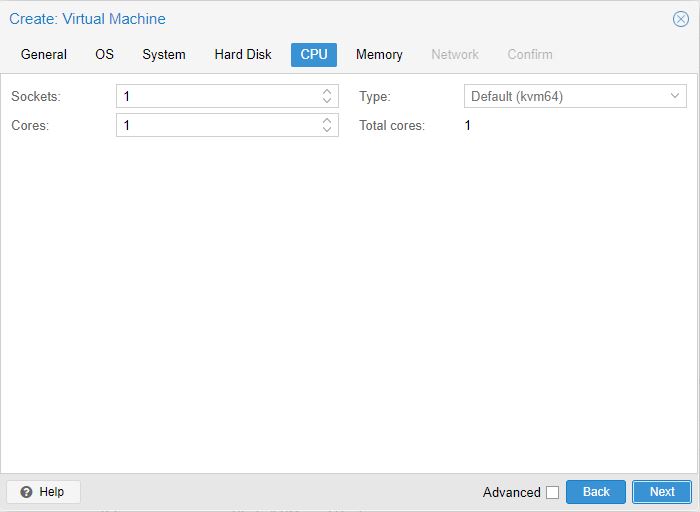
Task: Increase the Sockets value with up arrow
Action: tap(327, 92)
